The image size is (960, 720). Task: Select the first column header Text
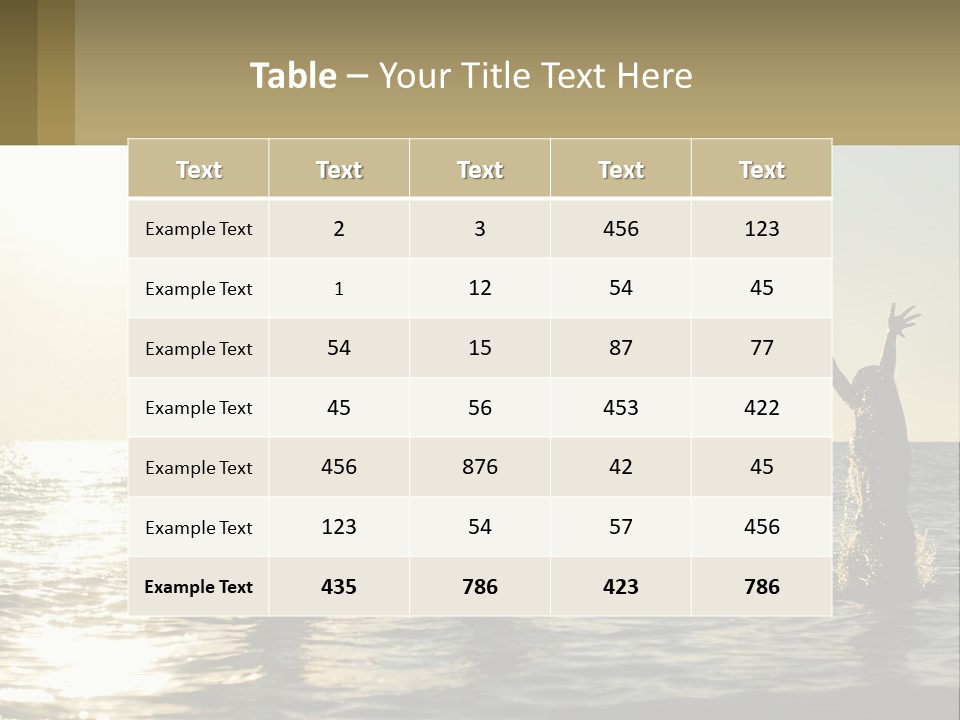tap(198, 170)
